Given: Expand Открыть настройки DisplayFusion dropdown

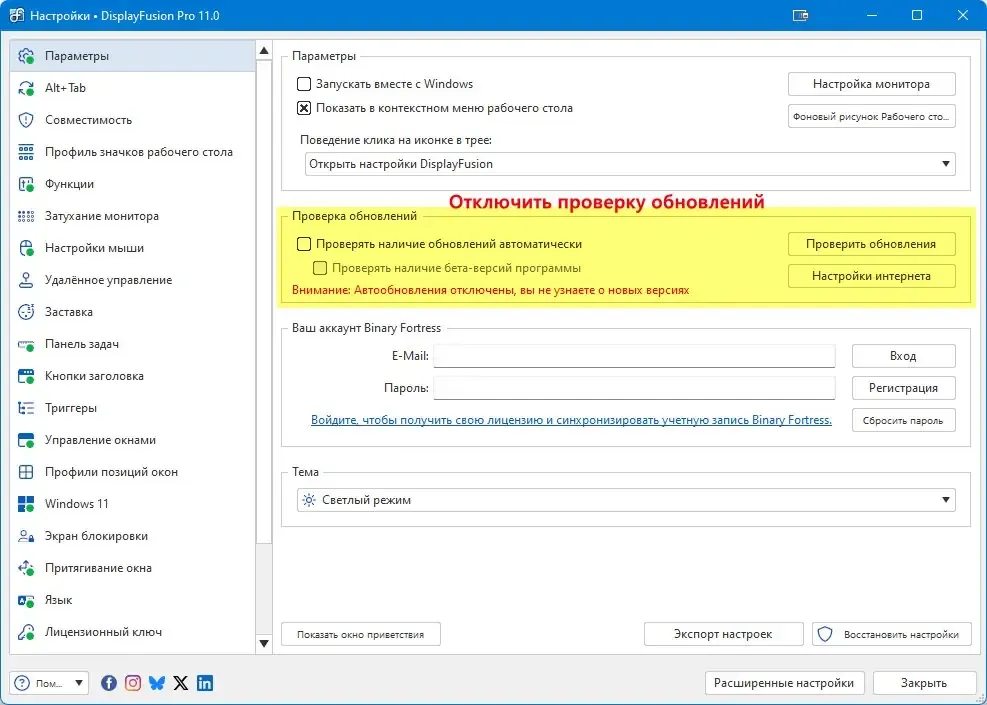Looking at the screenshot, I should [630, 164].
